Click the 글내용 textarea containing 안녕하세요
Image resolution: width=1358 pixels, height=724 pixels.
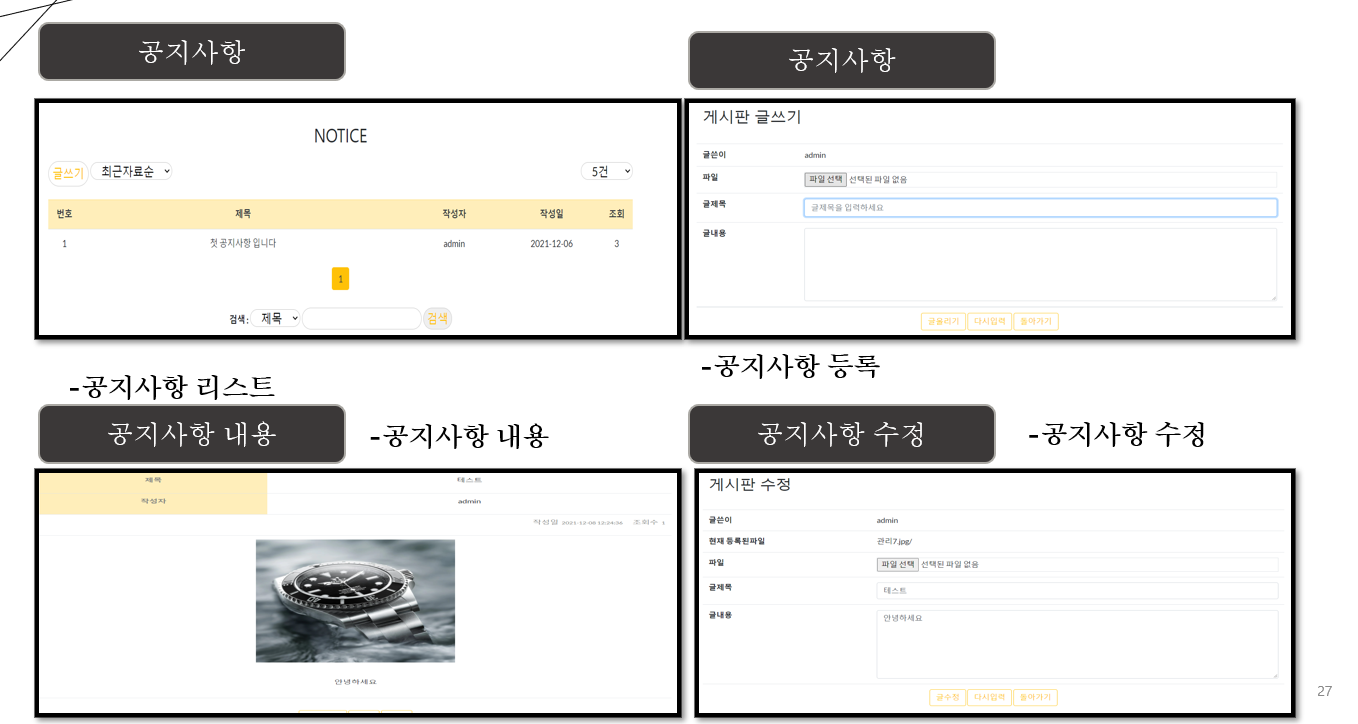click(x=1077, y=645)
